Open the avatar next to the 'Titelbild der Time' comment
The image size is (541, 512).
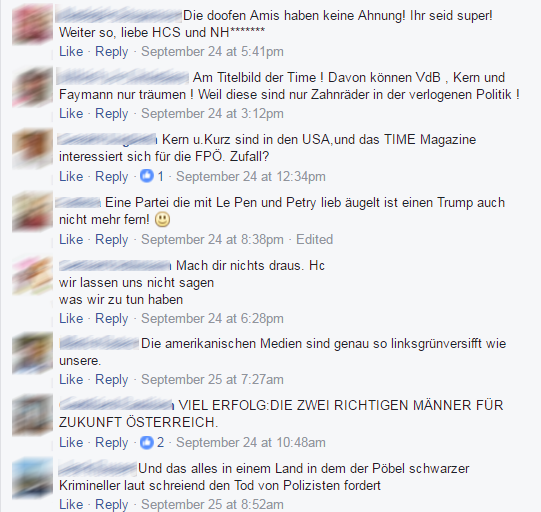point(32,87)
